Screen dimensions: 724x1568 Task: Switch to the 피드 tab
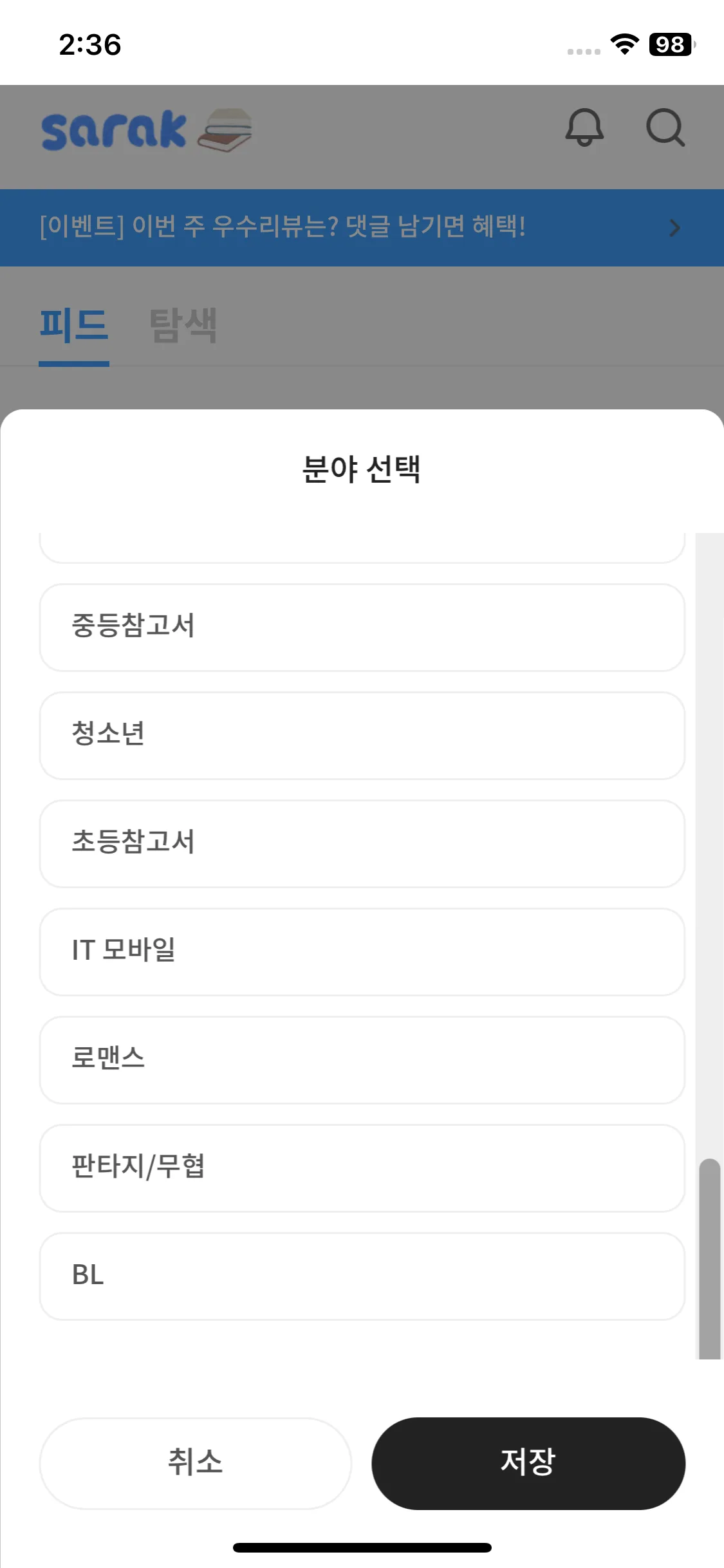pos(74,326)
